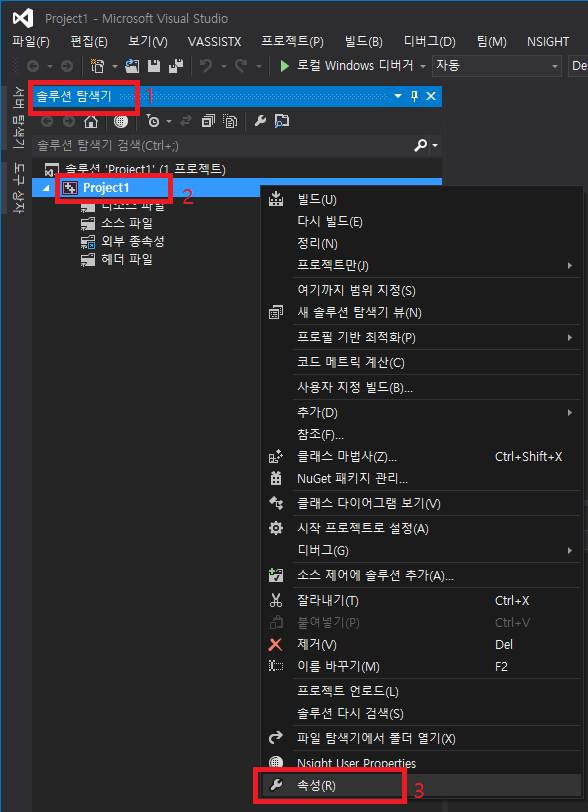Click the magnifier search icon in Solution Explorer

[x=421, y=146]
